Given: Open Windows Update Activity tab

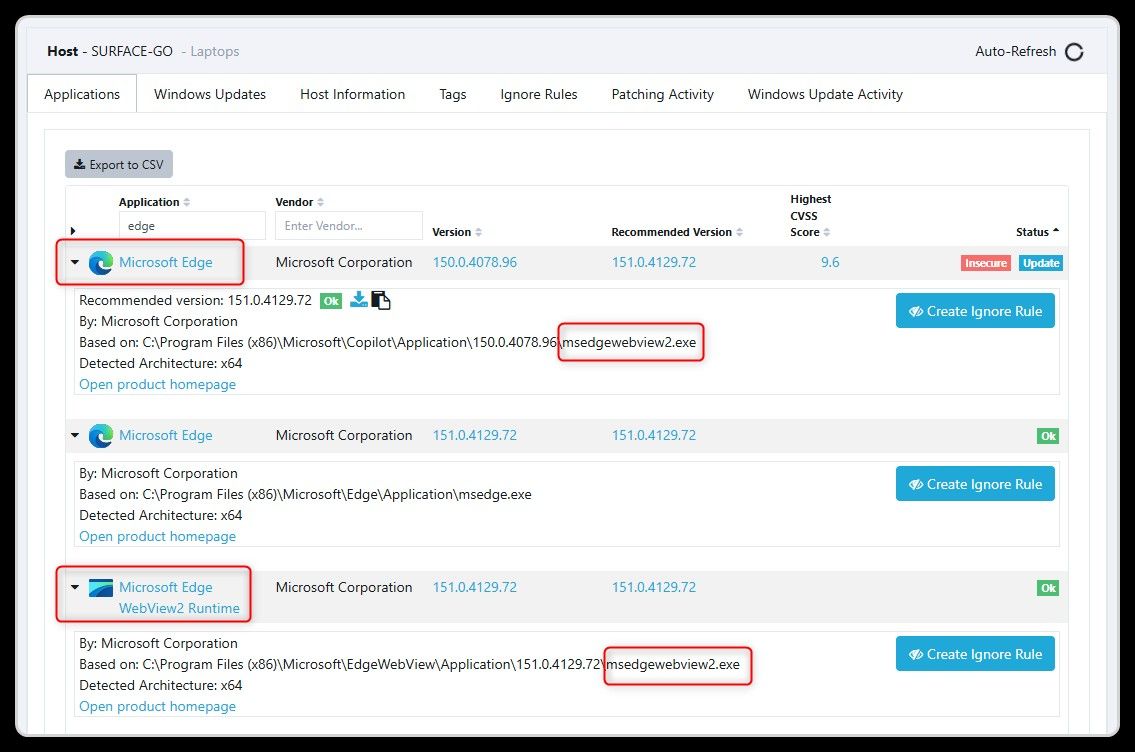Looking at the screenshot, I should 825,94.
